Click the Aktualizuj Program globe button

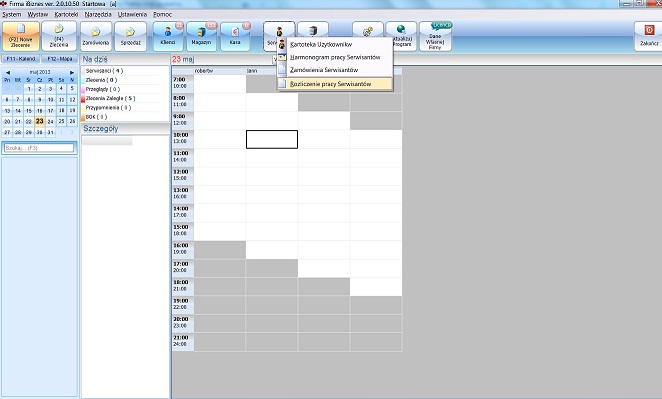pyautogui.click(x=401, y=36)
